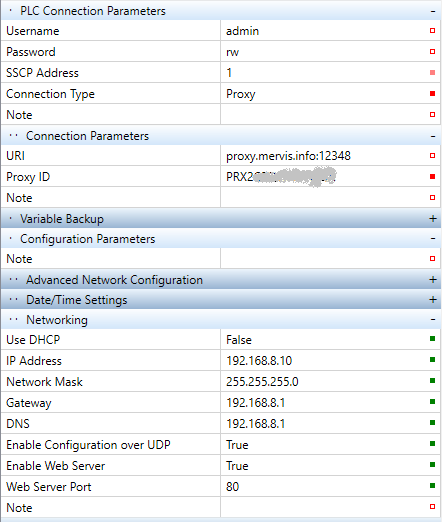This screenshot has height=522, width=442.
Task: Click the red marker next to Password
Action: click(x=432, y=52)
